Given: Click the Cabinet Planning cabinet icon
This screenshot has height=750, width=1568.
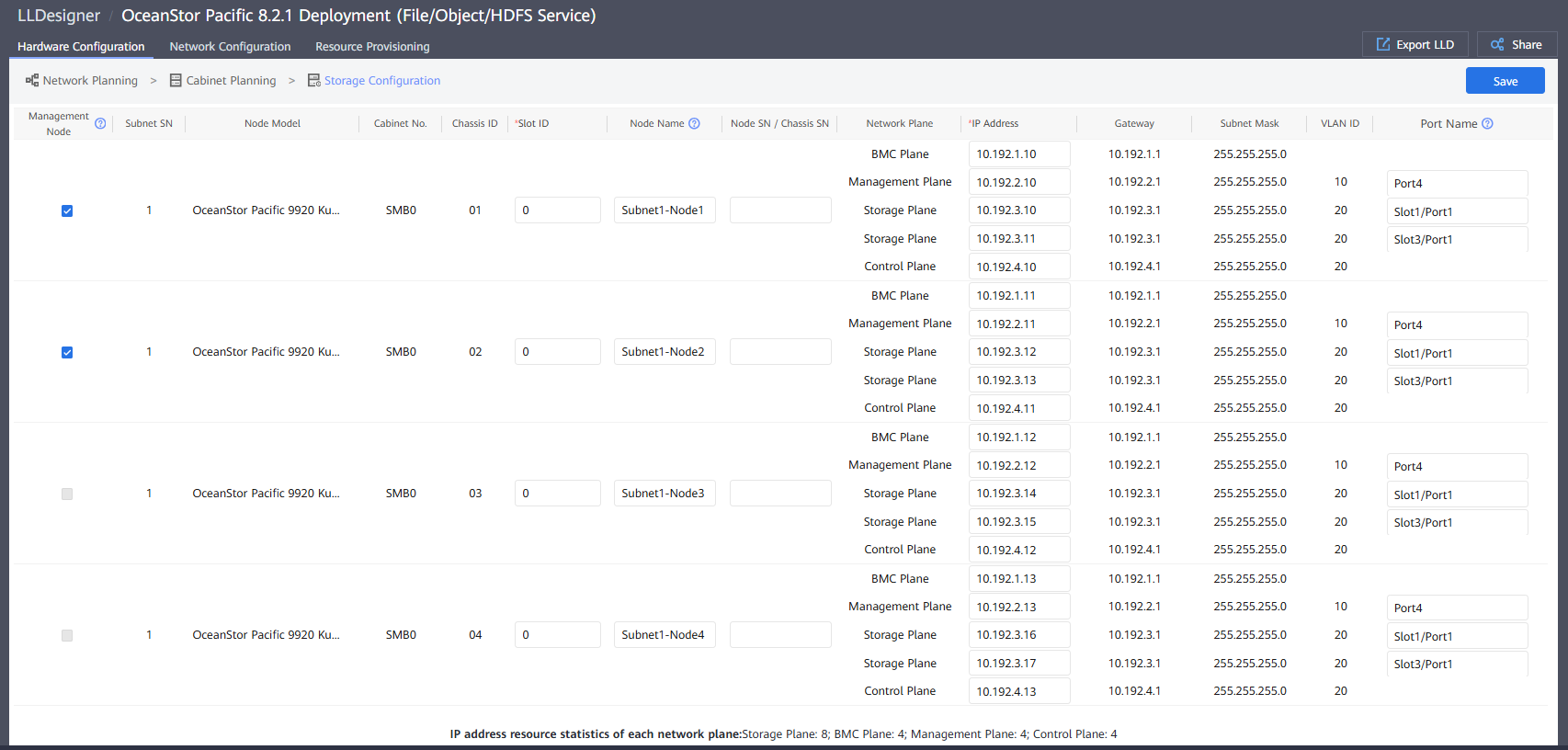Looking at the screenshot, I should tap(176, 81).
